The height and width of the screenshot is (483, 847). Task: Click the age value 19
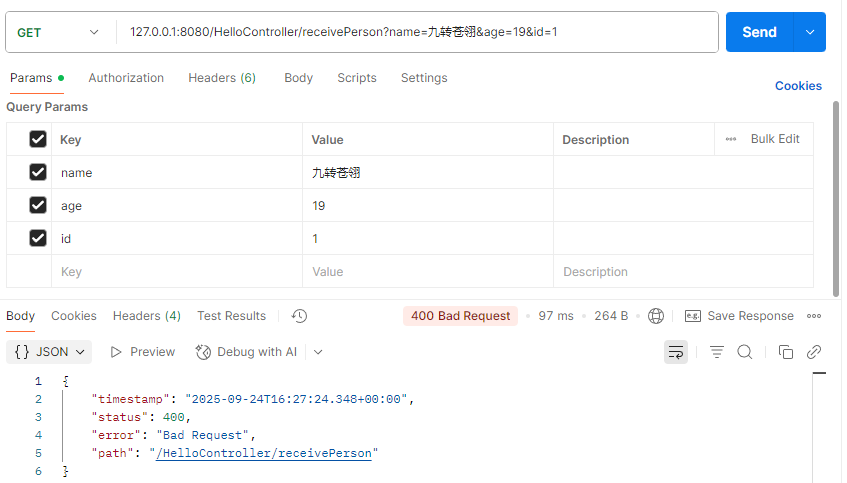(428, 205)
